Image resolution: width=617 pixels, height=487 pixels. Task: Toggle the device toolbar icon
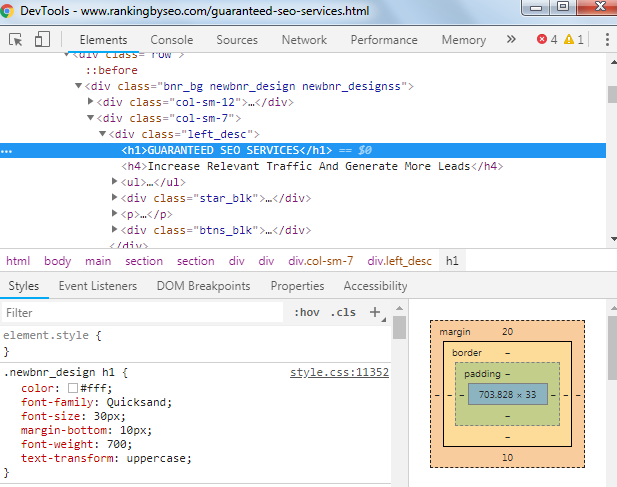tap(42, 40)
